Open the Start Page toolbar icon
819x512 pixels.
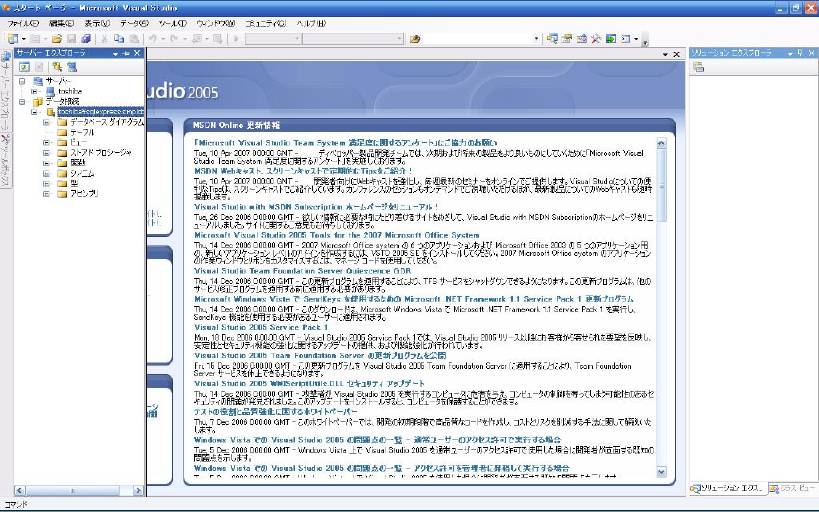coord(611,39)
